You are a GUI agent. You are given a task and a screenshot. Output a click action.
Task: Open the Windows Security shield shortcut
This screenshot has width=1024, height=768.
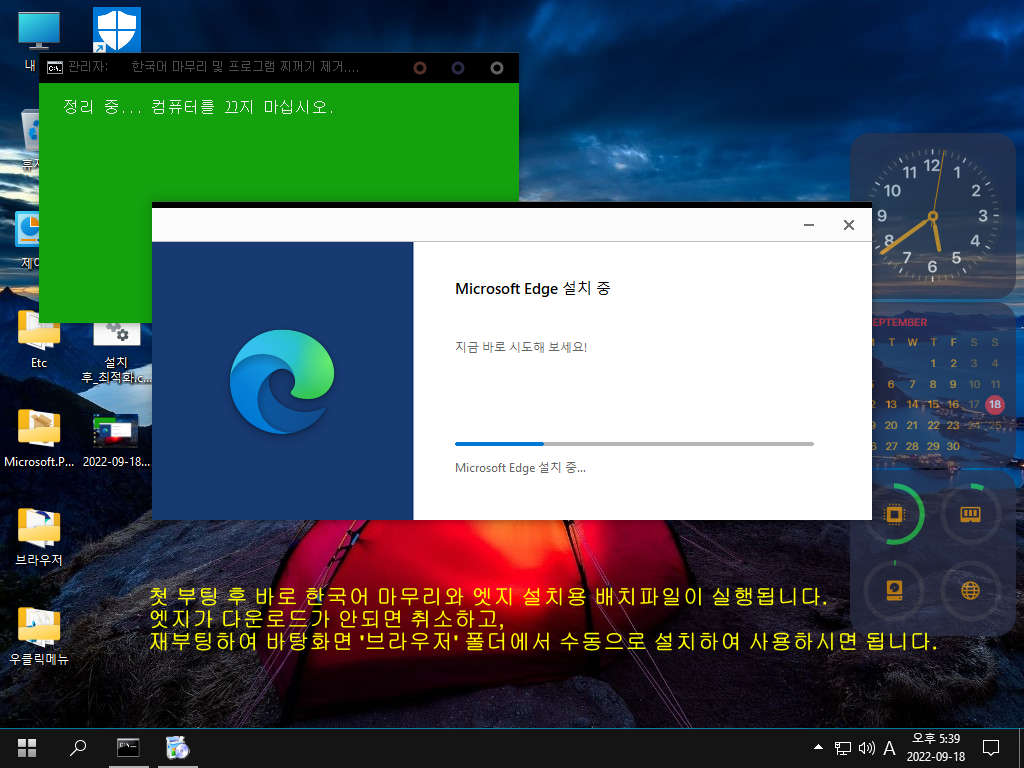tap(117, 30)
